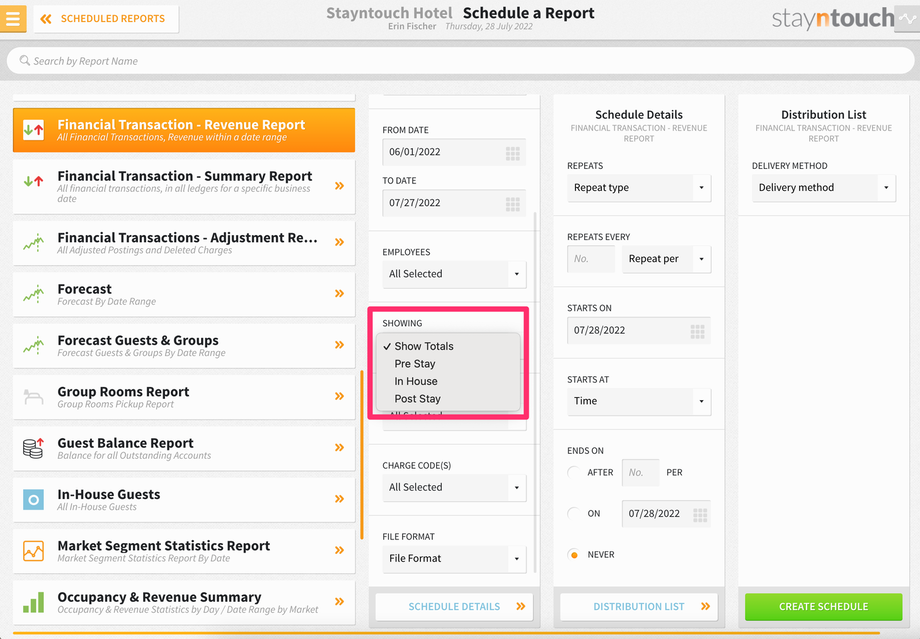Open the To Date calendar picker icon

(x=513, y=204)
